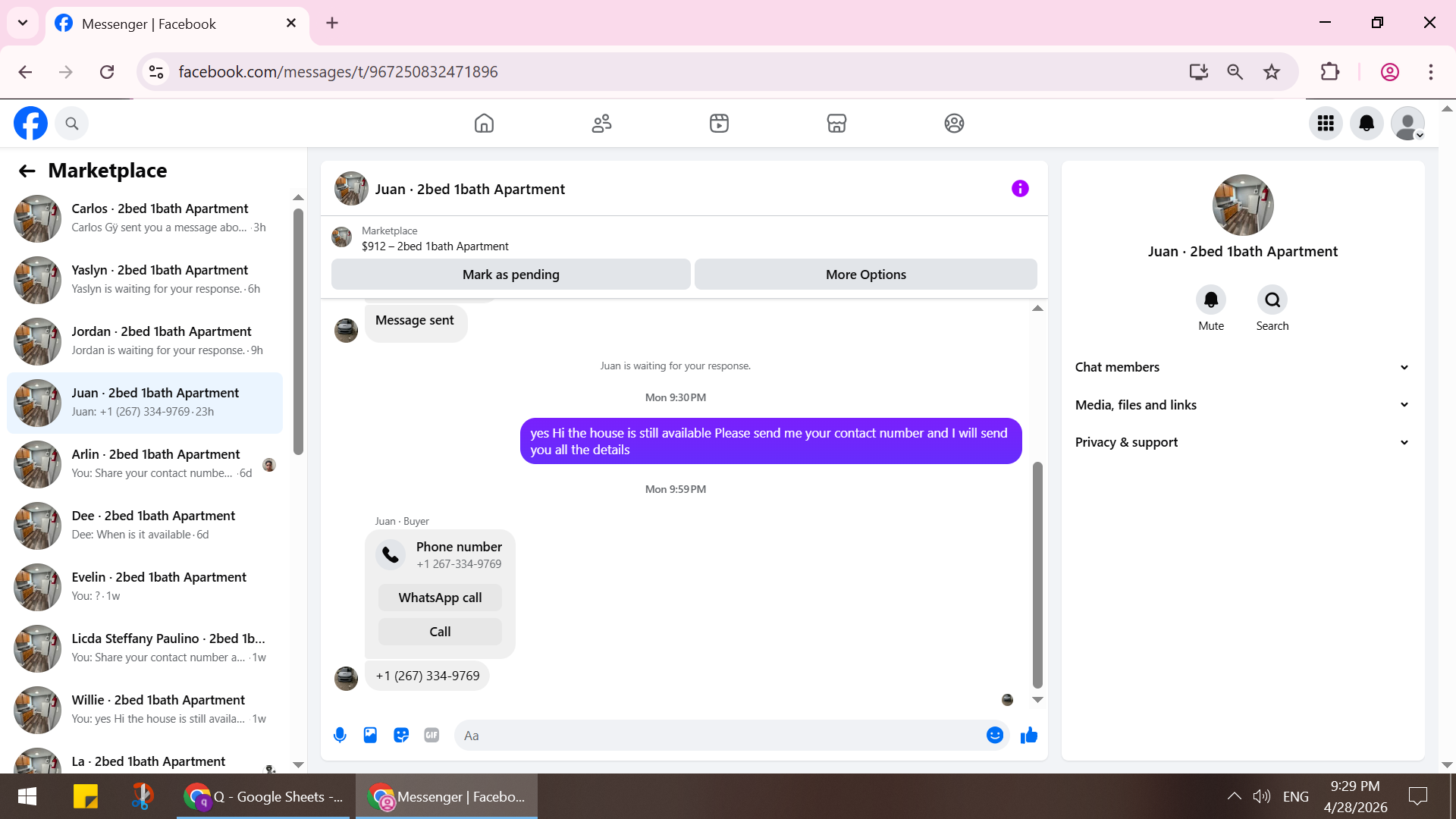Expand the Chat members section
Screen dimensions: 1456x819
pos(1242,367)
